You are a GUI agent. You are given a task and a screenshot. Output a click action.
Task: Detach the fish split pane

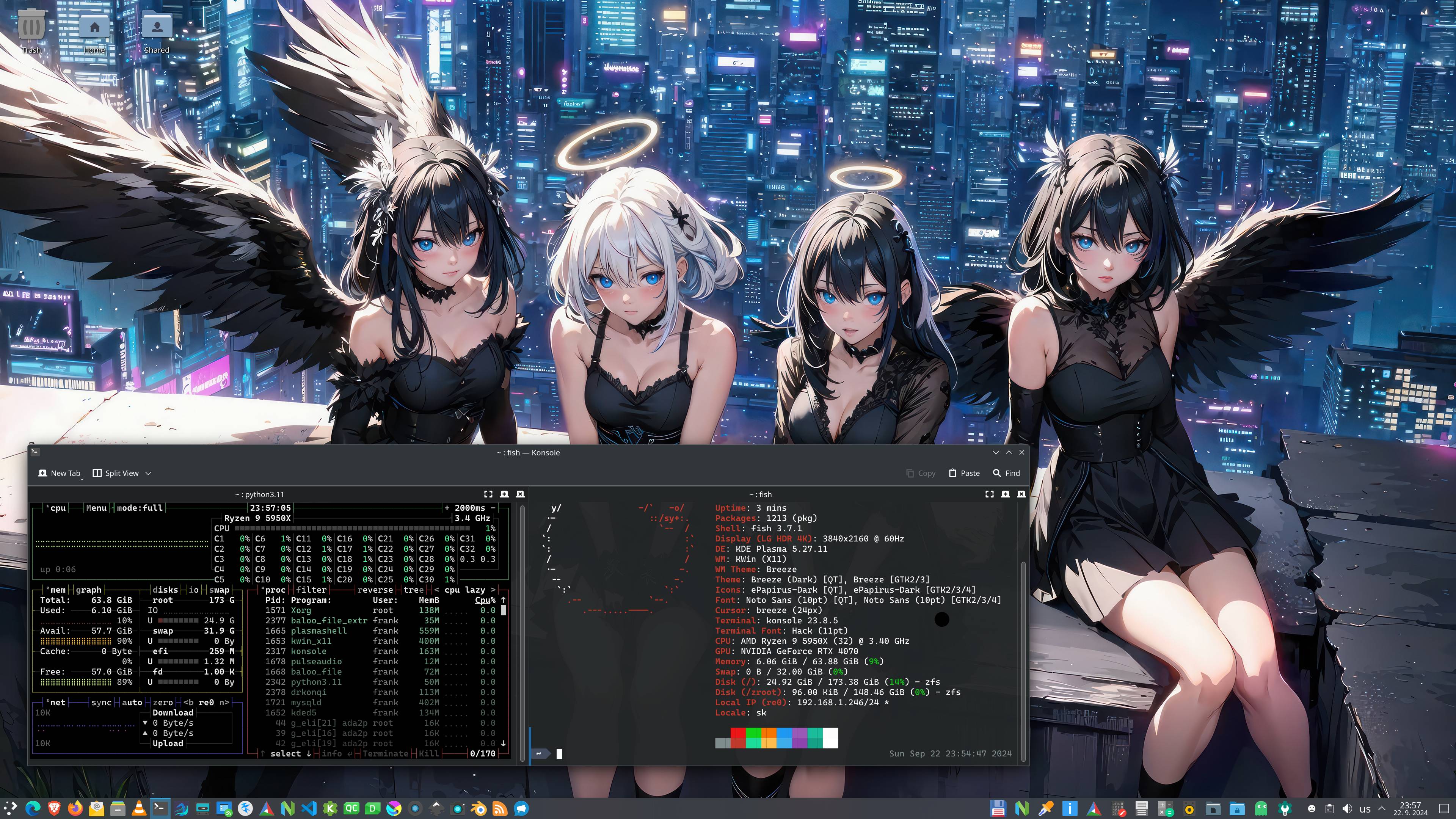coord(1006,494)
